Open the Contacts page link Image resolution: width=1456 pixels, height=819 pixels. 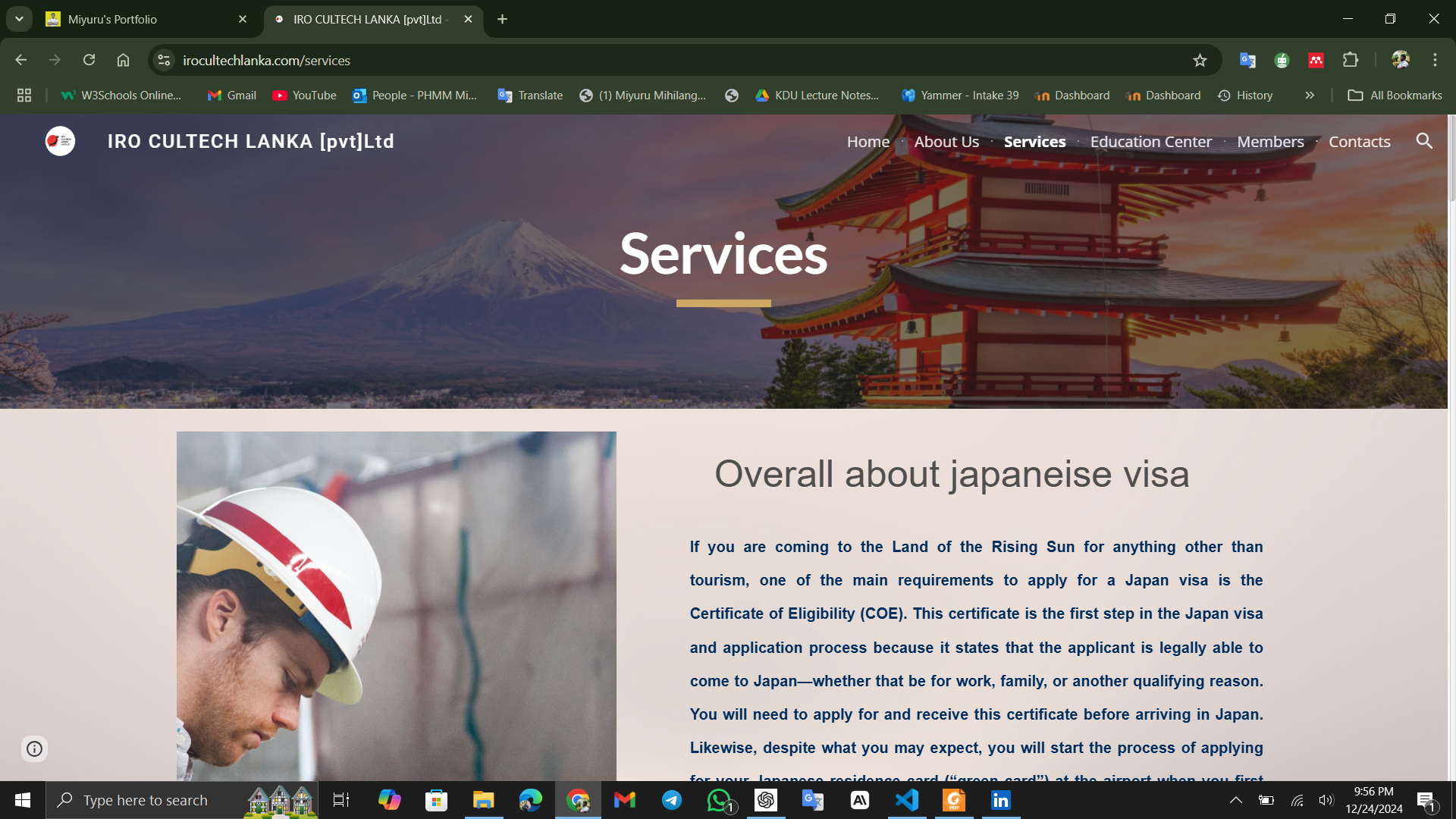point(1359,142)
